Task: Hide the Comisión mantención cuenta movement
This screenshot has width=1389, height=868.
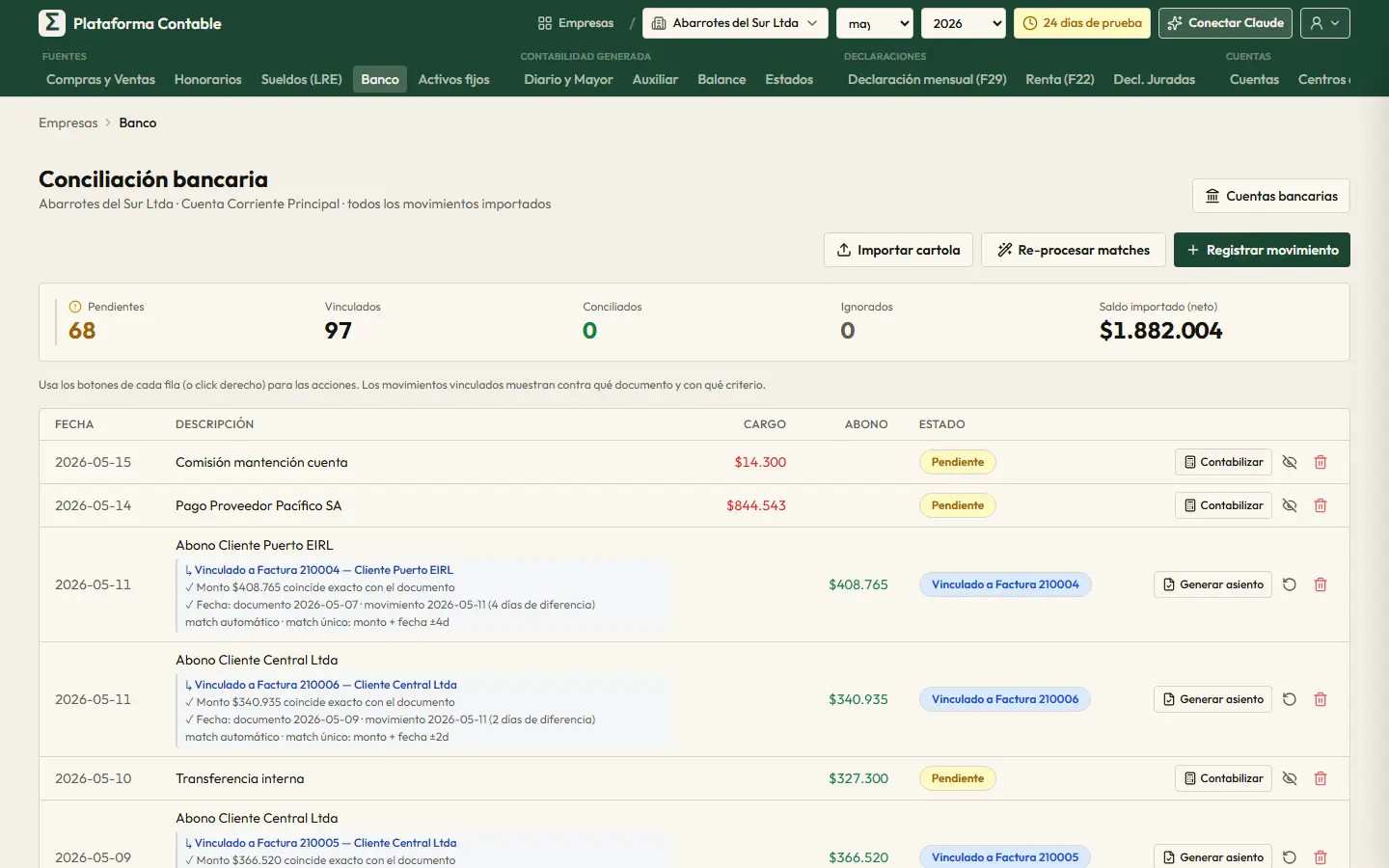Action: (1290, 462)
